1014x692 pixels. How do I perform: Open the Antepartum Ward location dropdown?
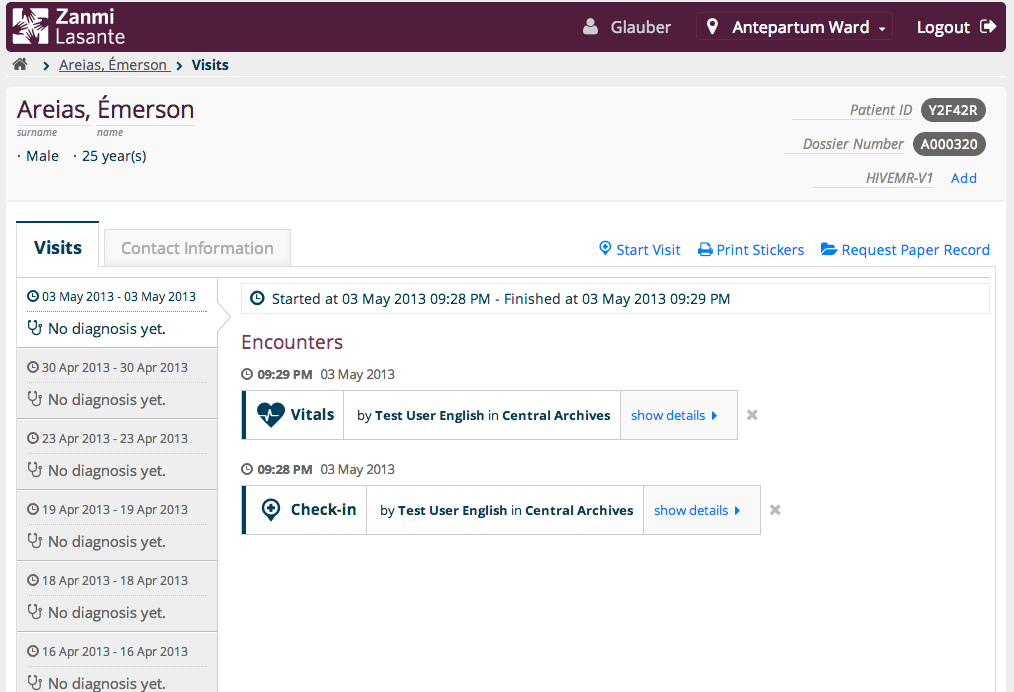(x=797, y=27)
